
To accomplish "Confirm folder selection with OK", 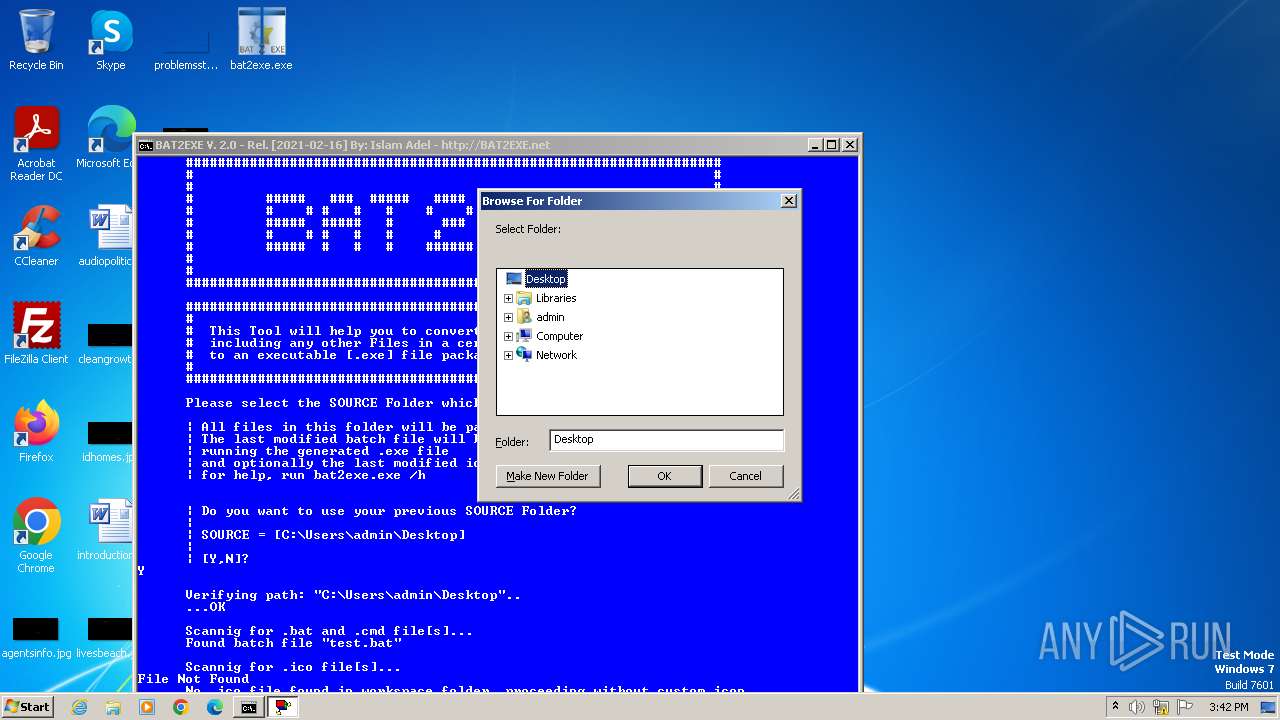I will click(x=664, y=476).
